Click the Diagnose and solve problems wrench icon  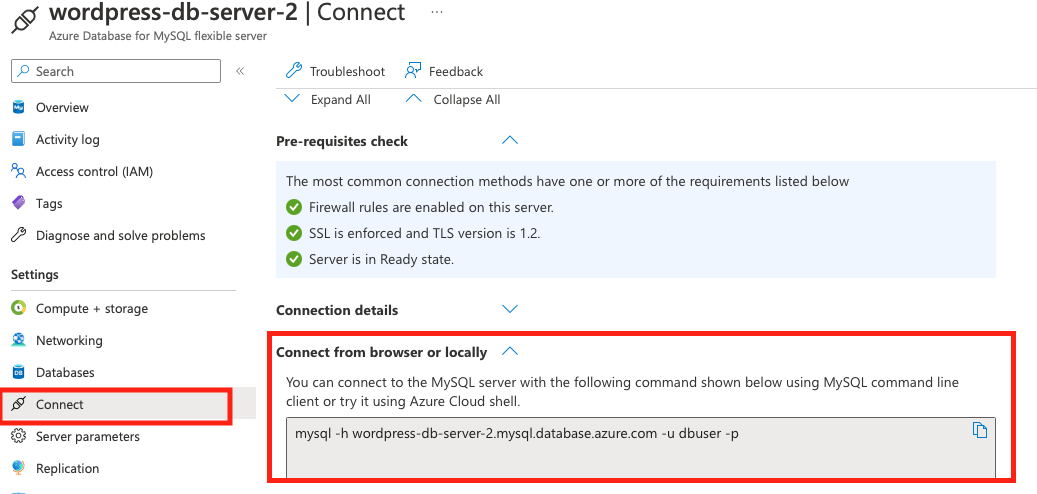[18, 235]
